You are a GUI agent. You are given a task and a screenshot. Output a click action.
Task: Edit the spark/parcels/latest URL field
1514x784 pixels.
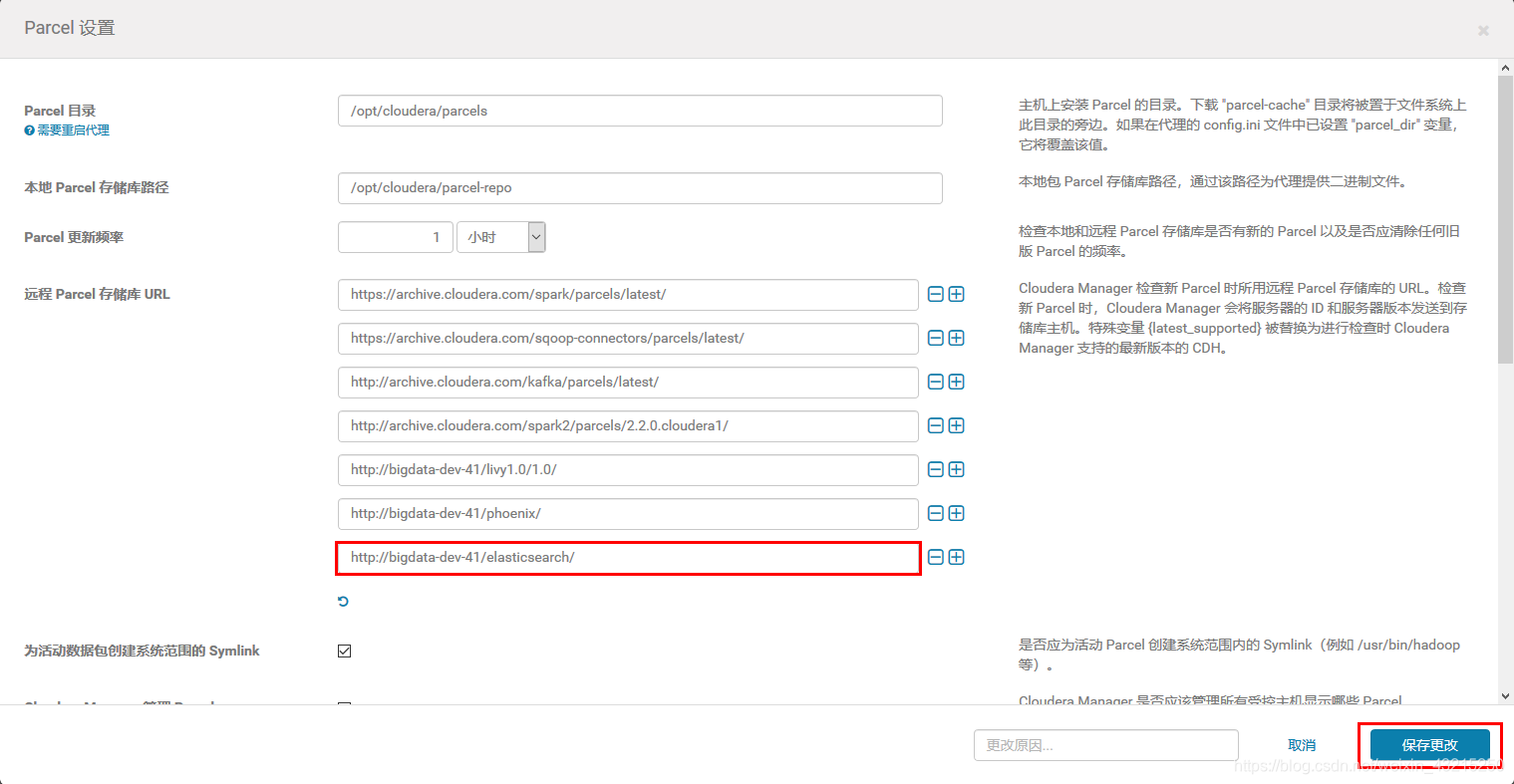pos(628,294)
